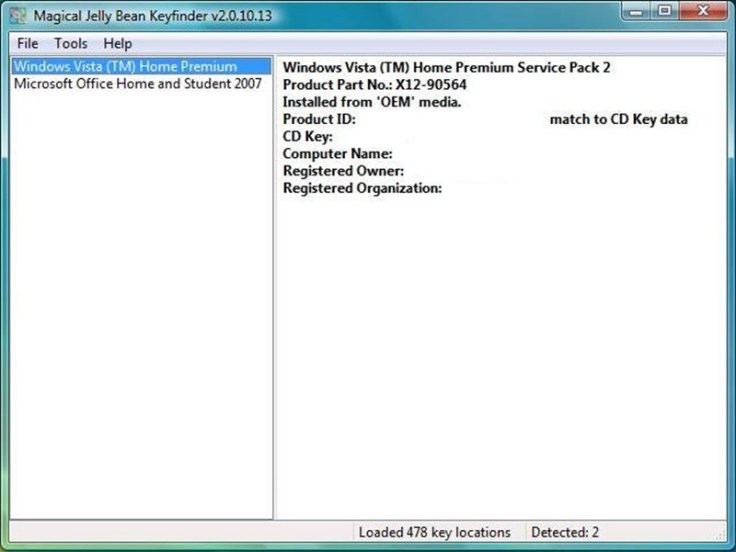The image size is (736, 552).
Task: Click the 'Detected: 2' status panel
Action: click(x=565, y=532)
